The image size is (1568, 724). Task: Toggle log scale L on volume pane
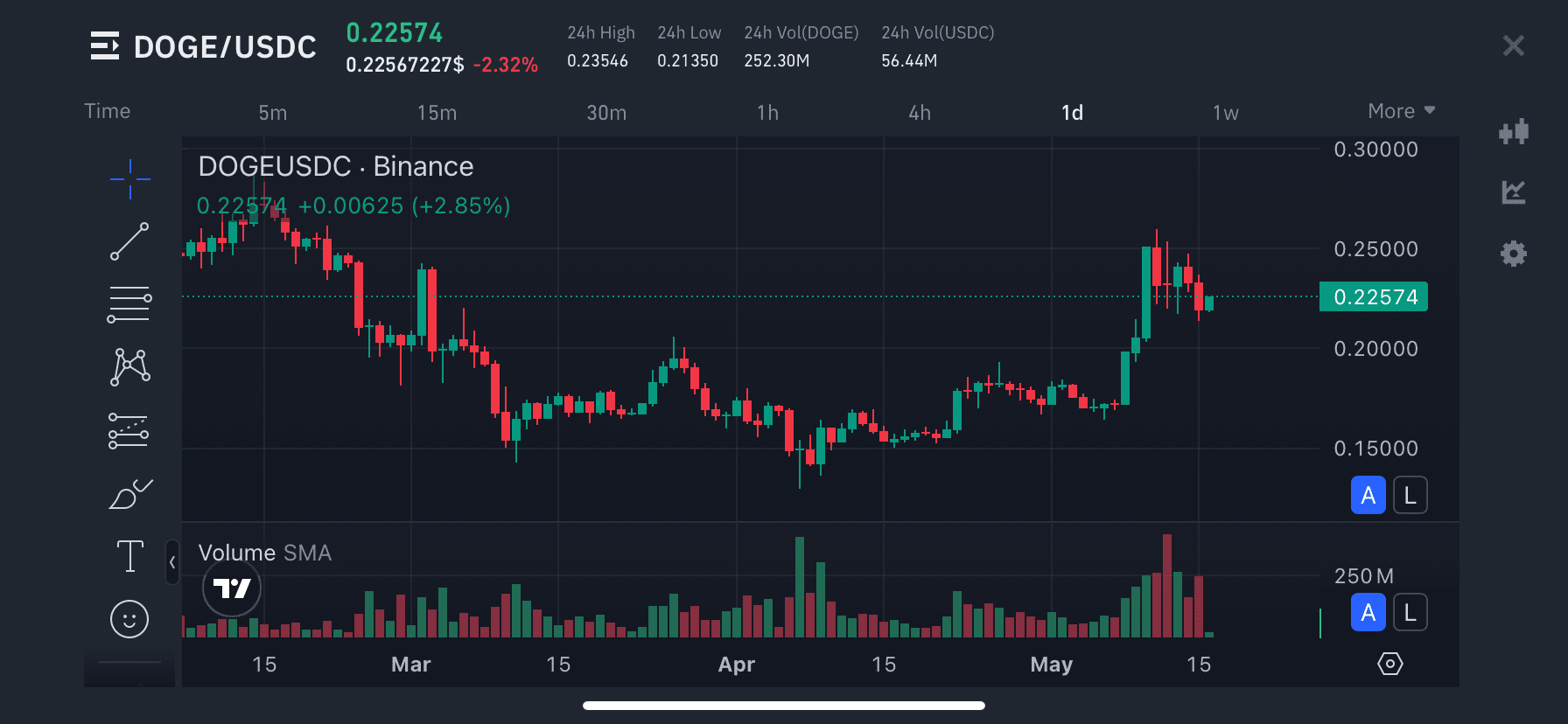pos(1410,612)
